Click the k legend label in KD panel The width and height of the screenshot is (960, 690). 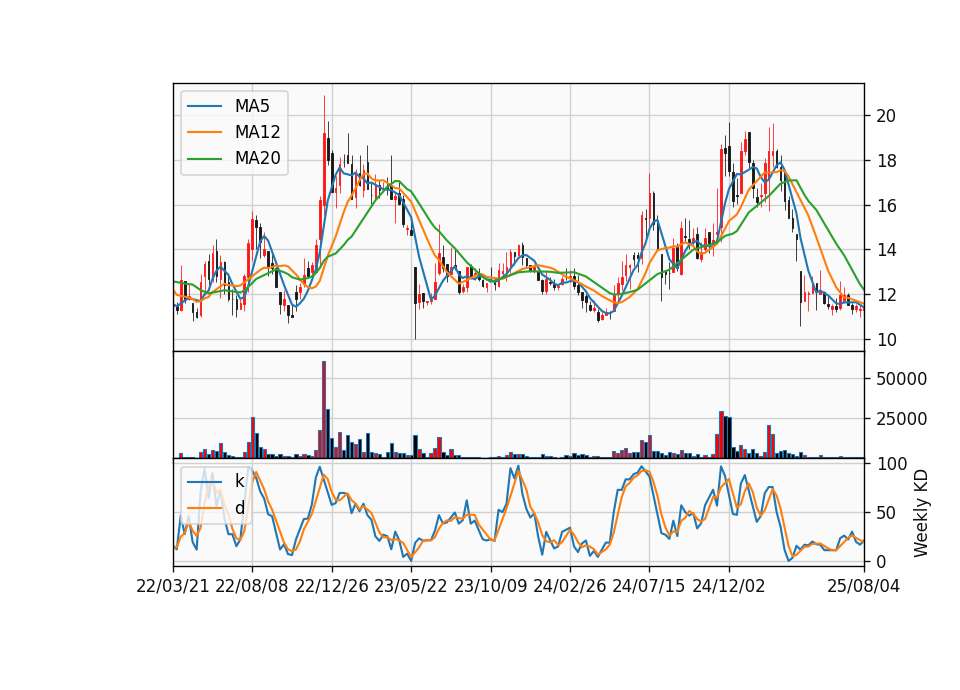[239, 481]
